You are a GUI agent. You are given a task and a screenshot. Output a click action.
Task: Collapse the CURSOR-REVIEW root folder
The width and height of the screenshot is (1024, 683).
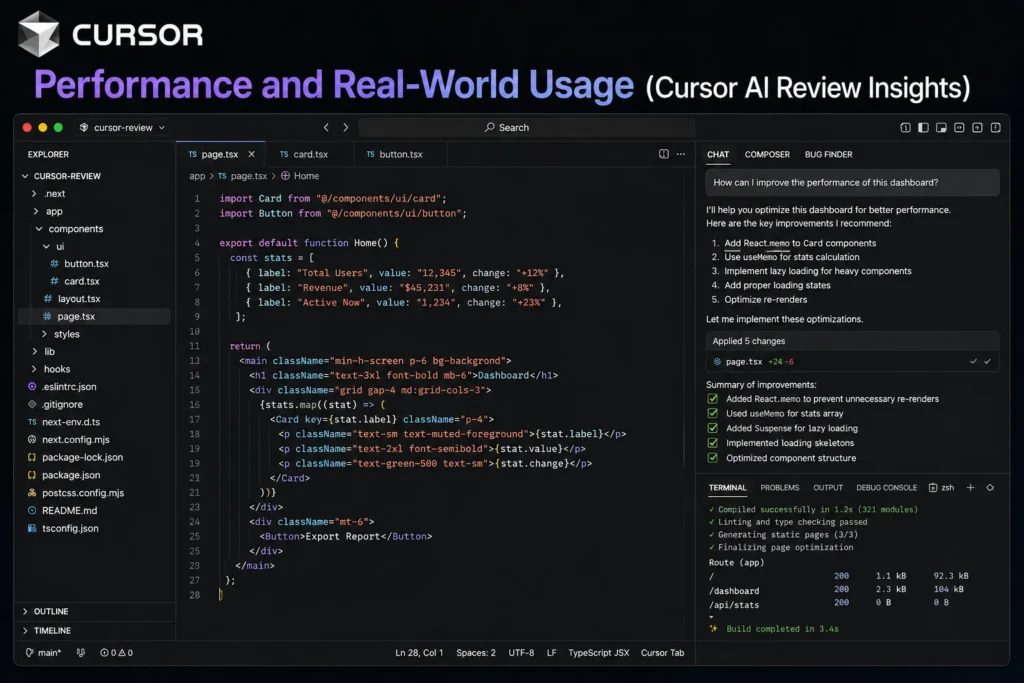(x=25, y=176)
